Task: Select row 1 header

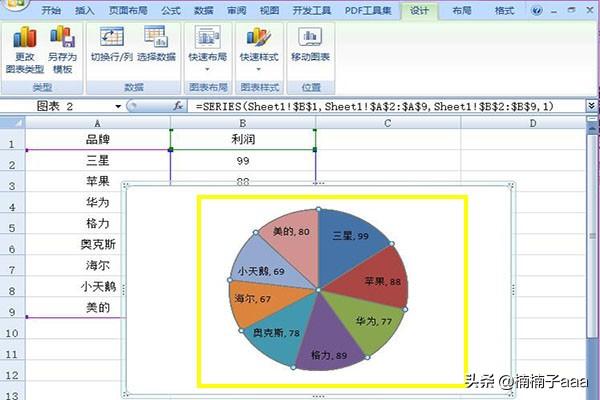Action: pos(12,140)
